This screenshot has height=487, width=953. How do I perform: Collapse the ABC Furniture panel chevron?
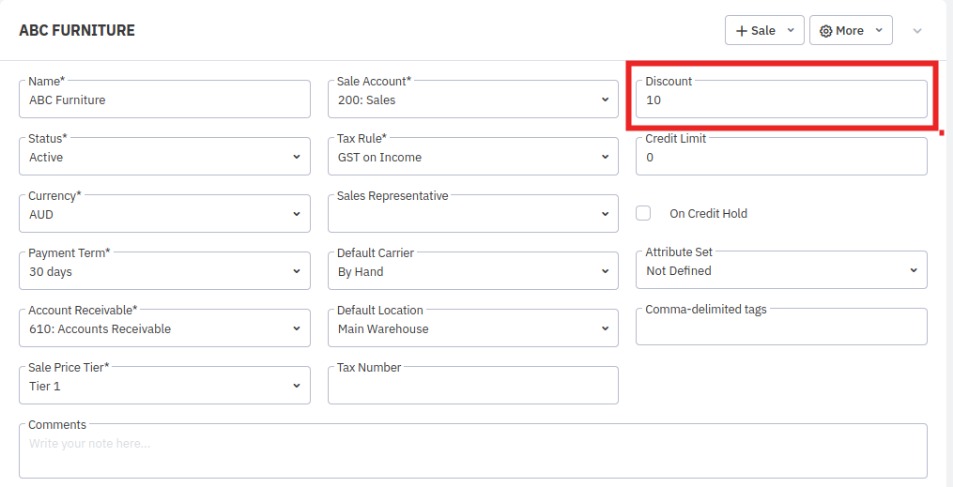point(918,32)
